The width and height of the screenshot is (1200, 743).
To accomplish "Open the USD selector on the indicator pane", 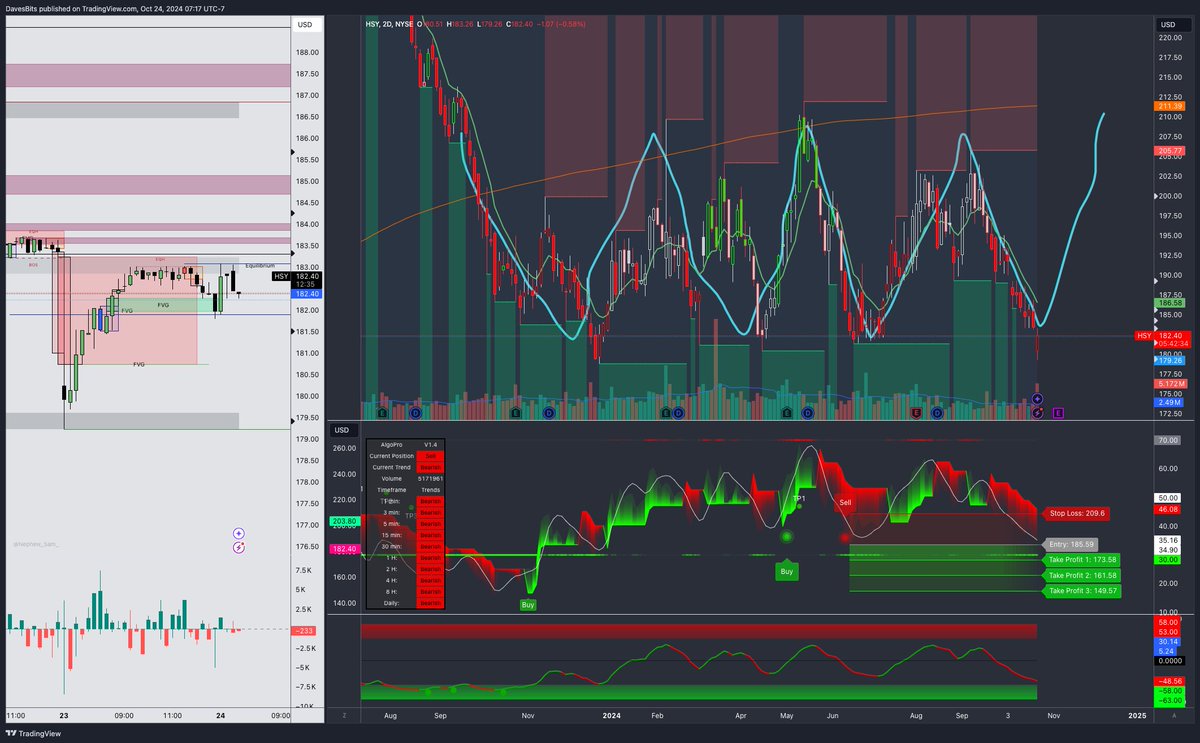I will click(343, 431).
